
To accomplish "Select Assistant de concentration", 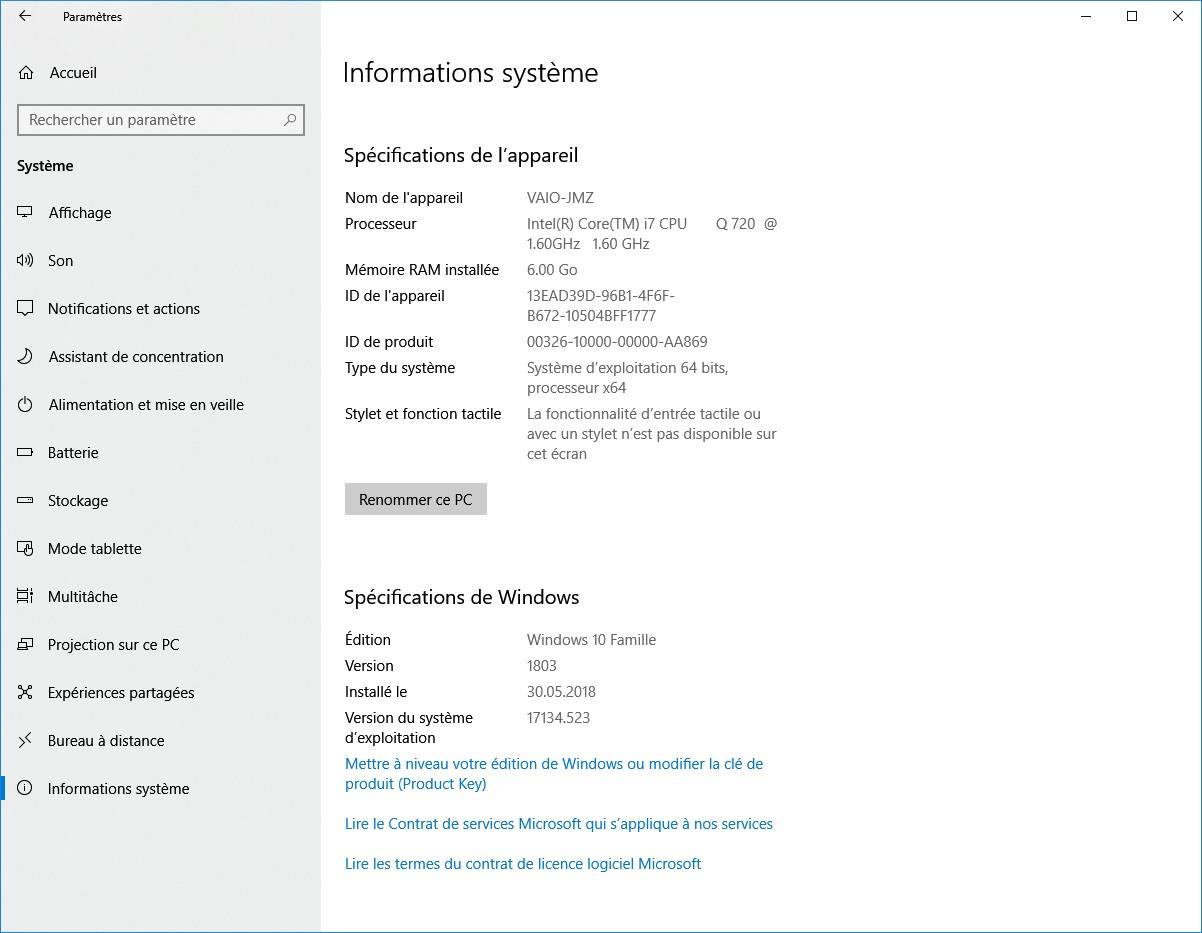I will (160, 357).
